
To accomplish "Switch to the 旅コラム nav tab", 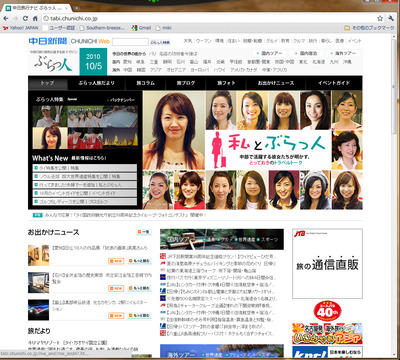I will pyautogui.click(x=145, y=83).
